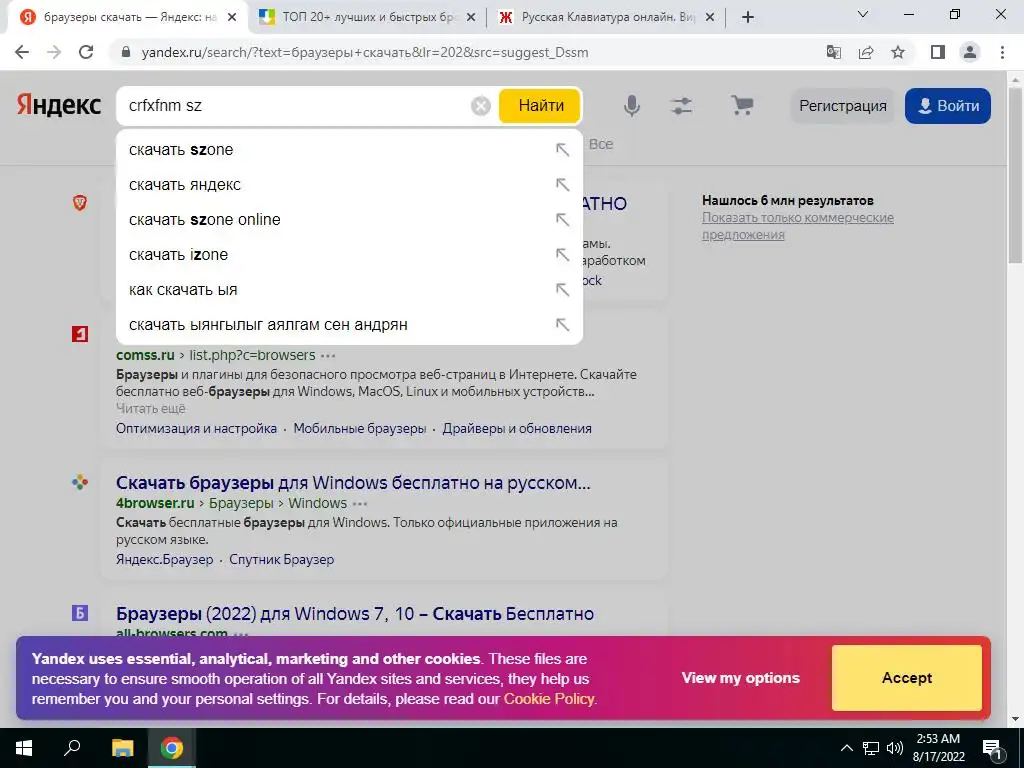Open more options dots for 4browser.ru result

[360, 504]
